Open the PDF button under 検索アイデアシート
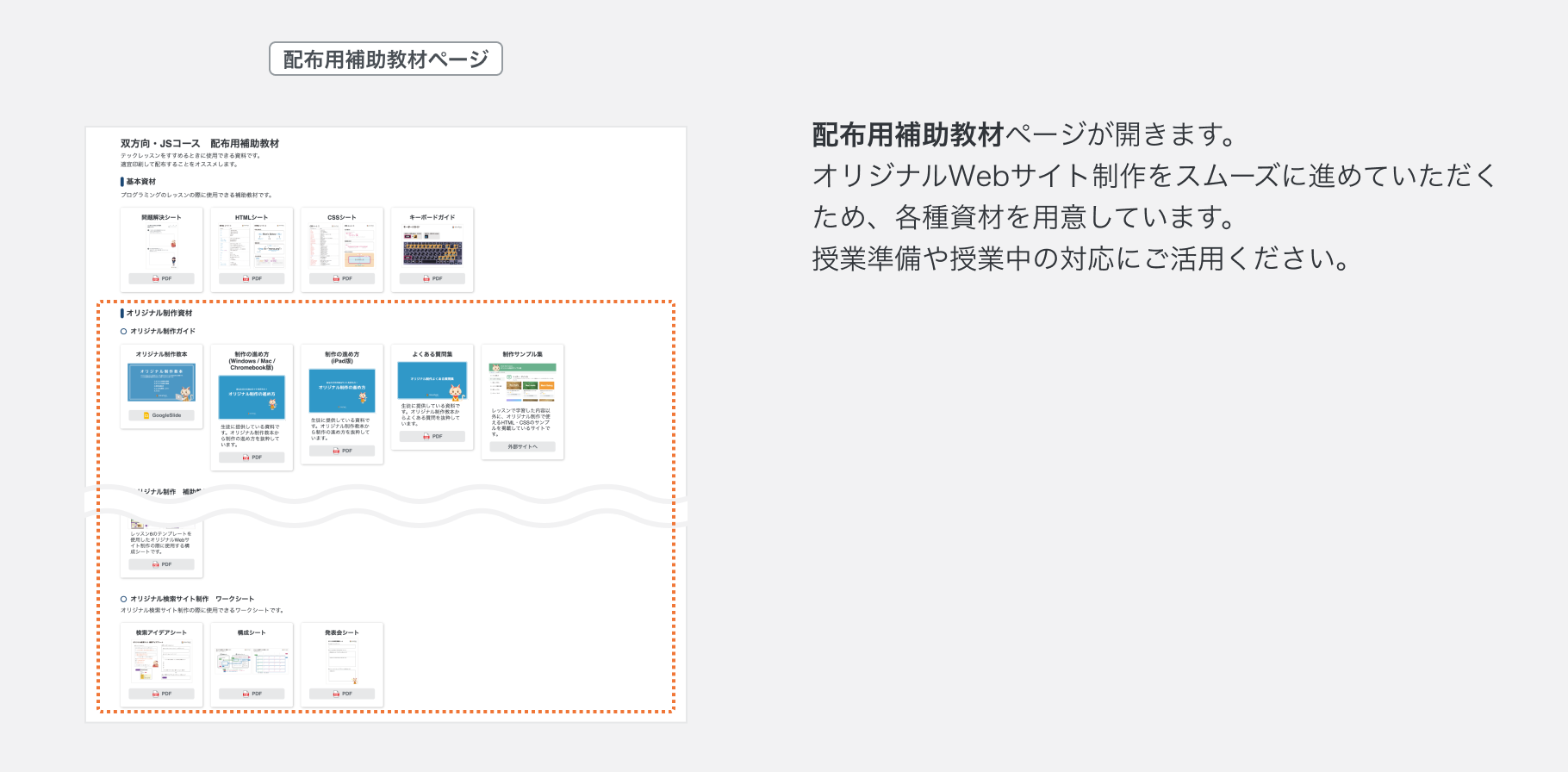The height and width of the screenshot is (772, 1568). [x=161, y=694]
